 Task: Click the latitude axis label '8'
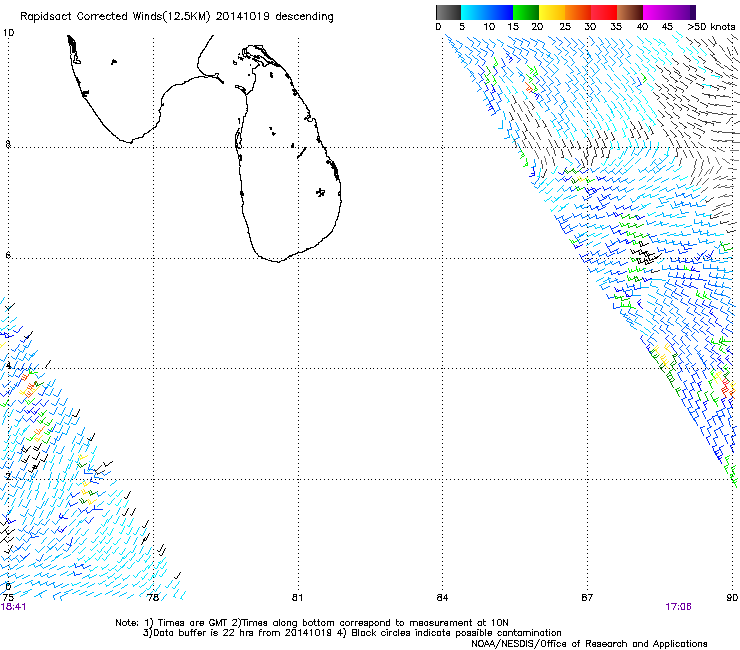pos(8,144)
